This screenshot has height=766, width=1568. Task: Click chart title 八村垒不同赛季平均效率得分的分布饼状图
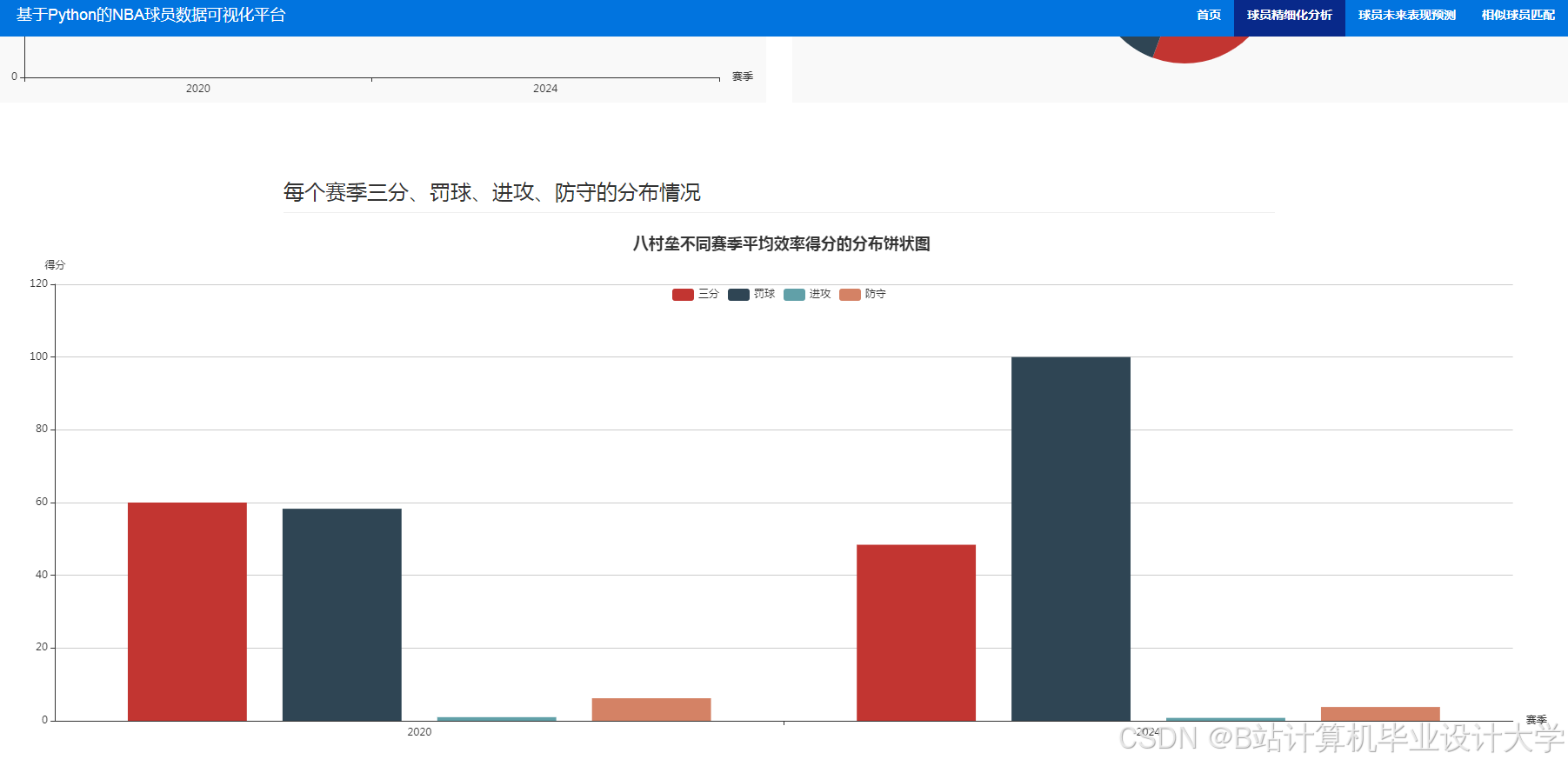coord(782,244)
